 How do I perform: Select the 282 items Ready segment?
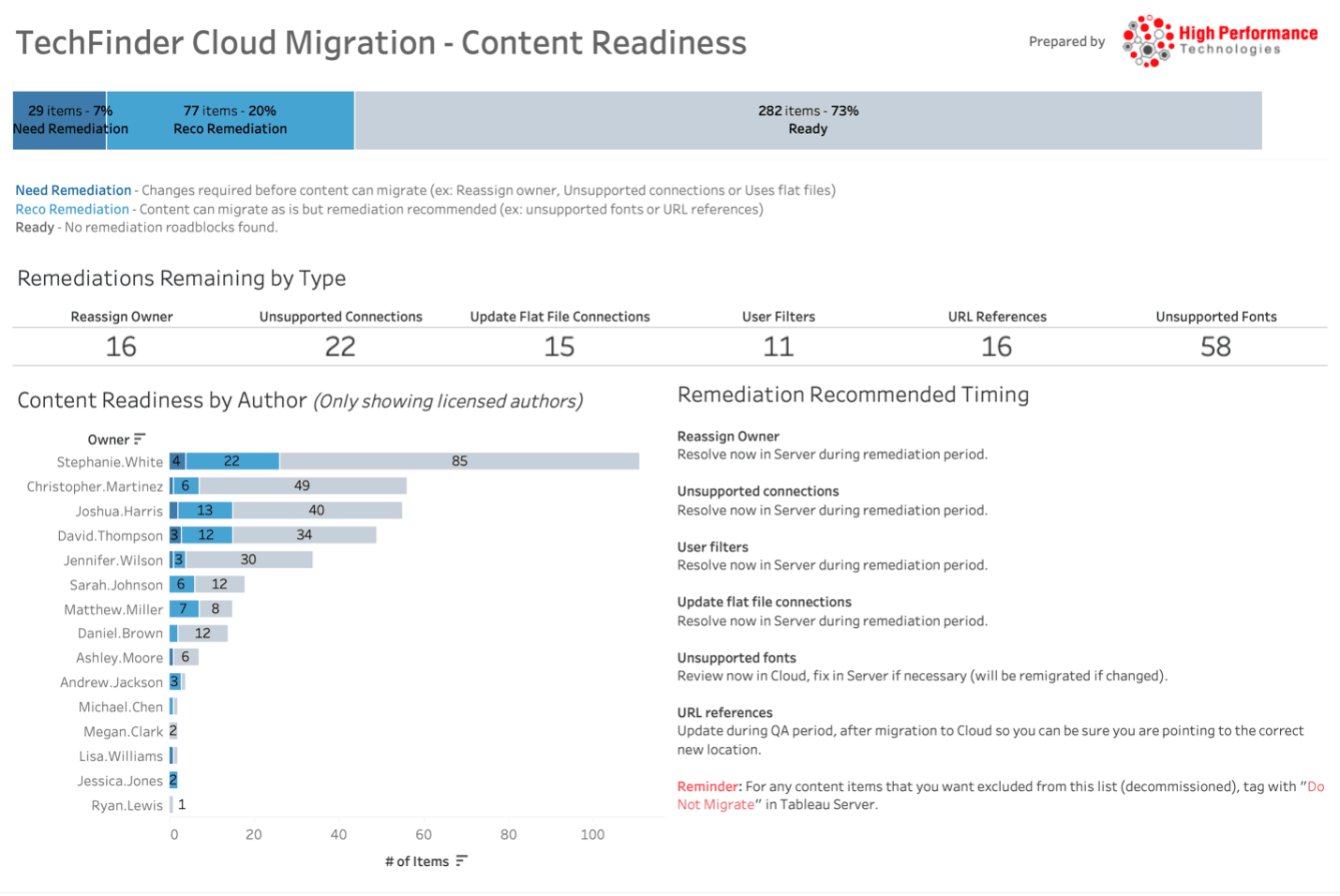(x=808, y=120)
